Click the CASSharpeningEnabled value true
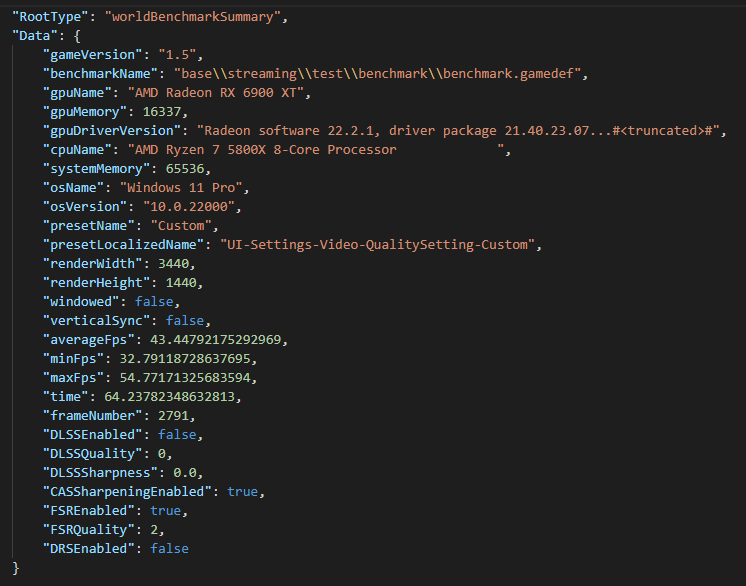The height and width of the screenshot is (586, 746). coord(242,492)
